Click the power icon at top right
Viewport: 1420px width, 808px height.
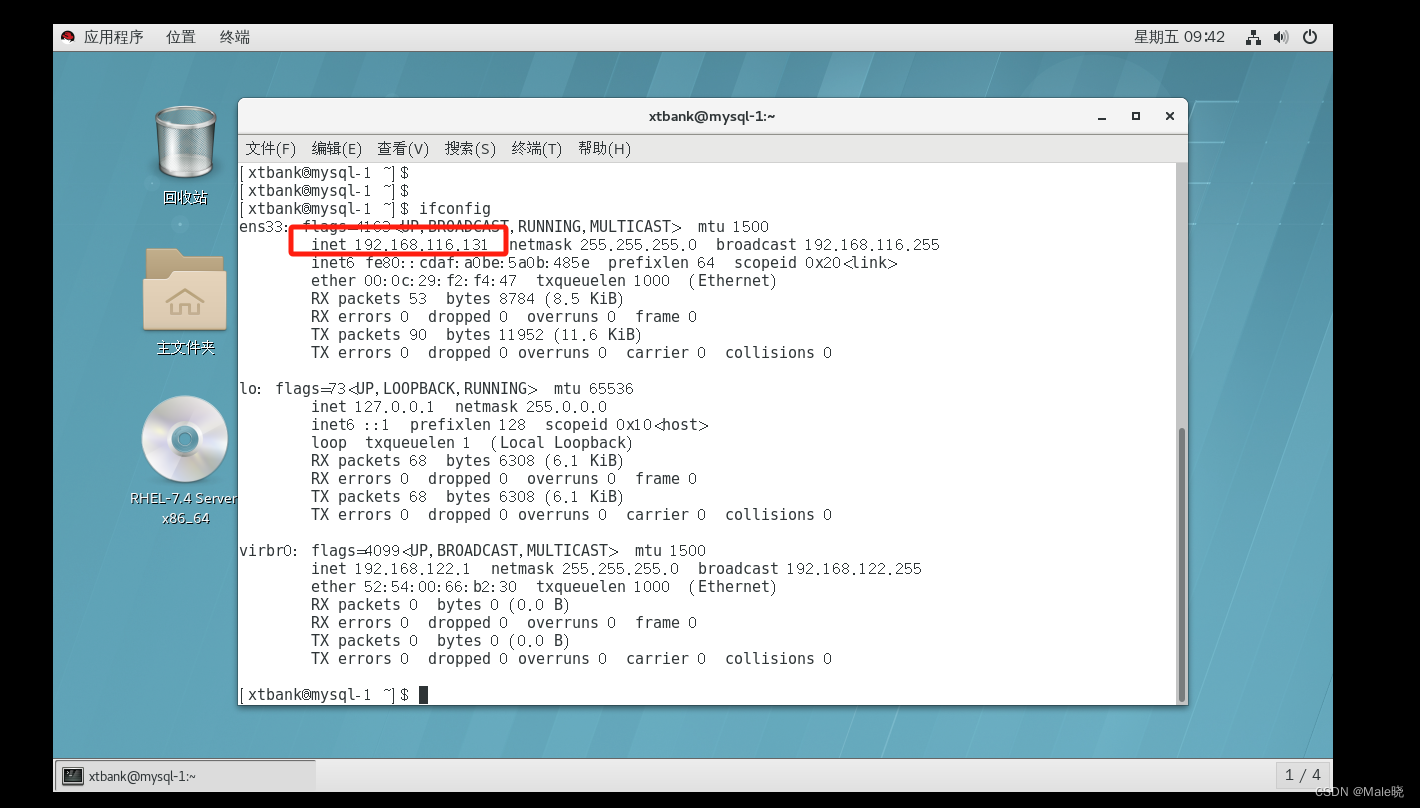1310,36
